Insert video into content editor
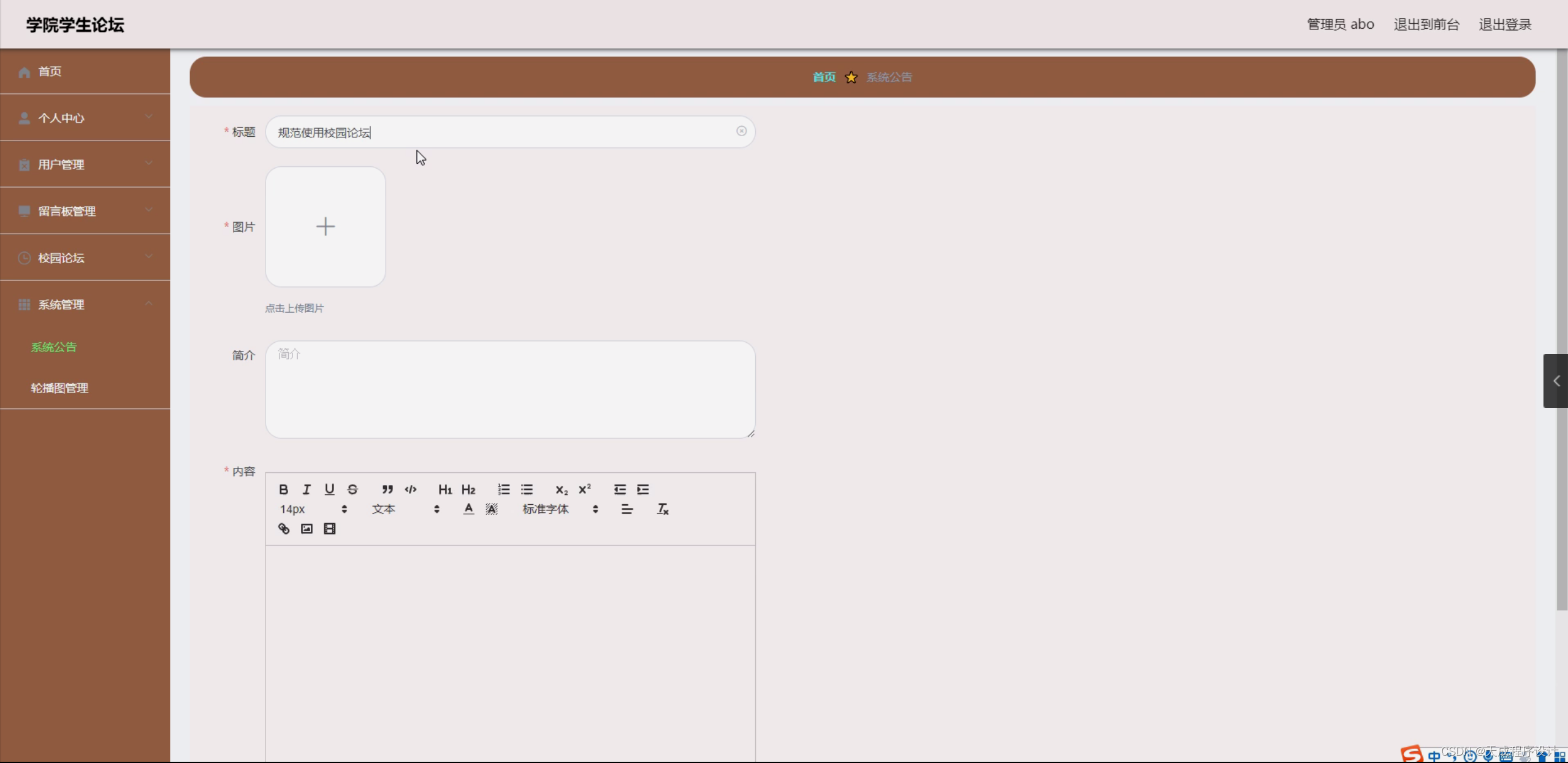This screenshot has height=763, width=1568. [330, 529]
